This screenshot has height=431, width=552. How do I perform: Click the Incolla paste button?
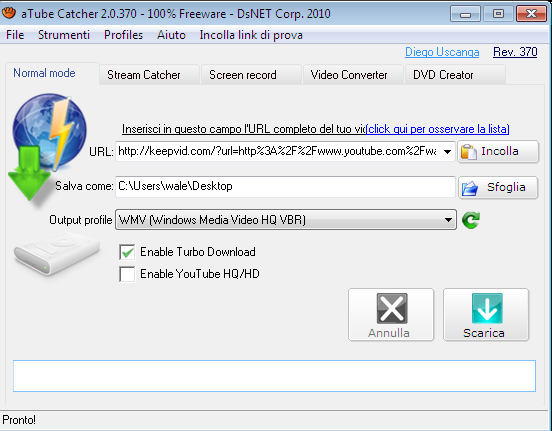[x=498, y=151]
